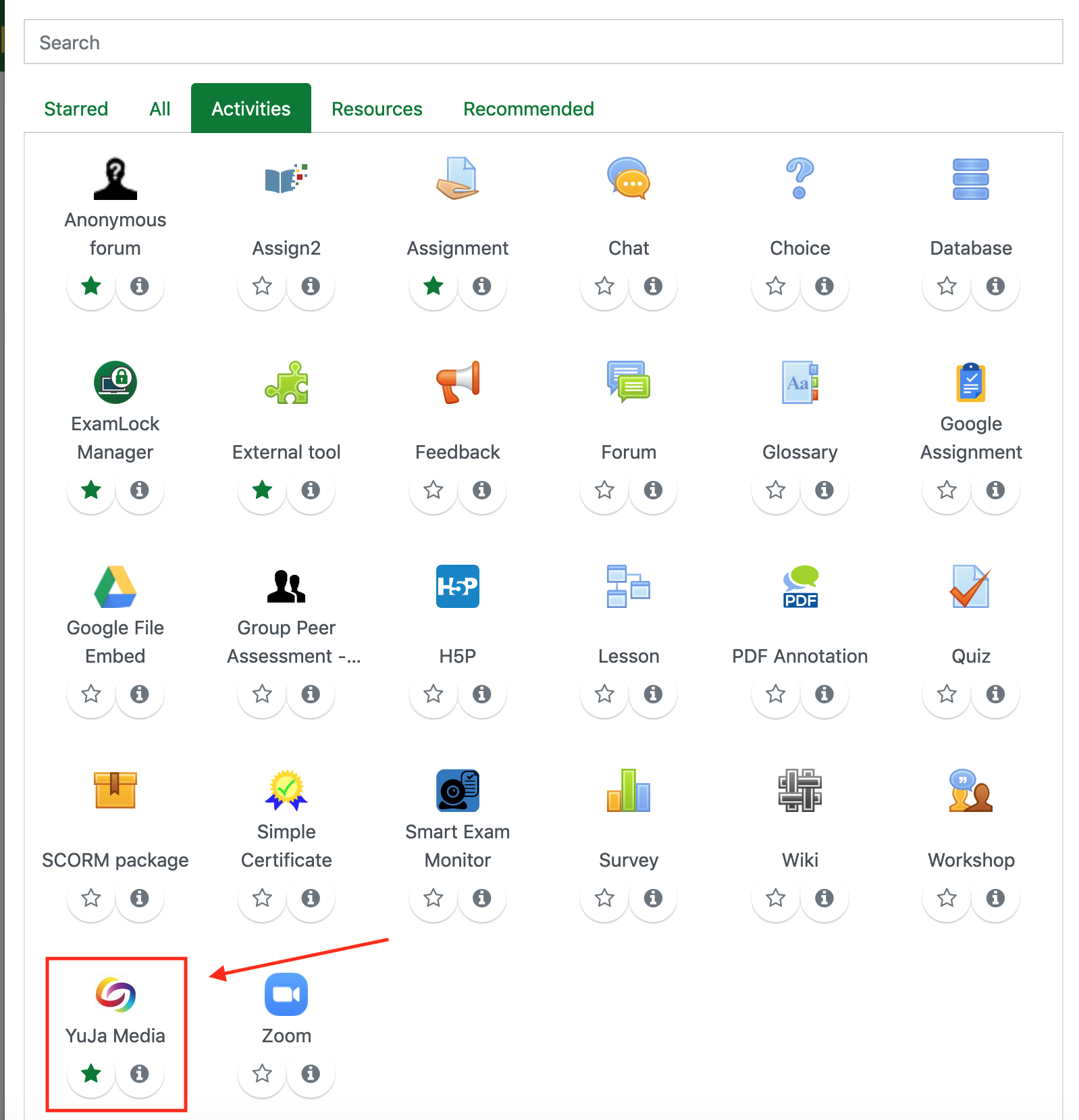Image resolution: width=1079 pixels, height=1120 pixels.
Task: Click the Search input field
Action: click(x=543, y=43)
